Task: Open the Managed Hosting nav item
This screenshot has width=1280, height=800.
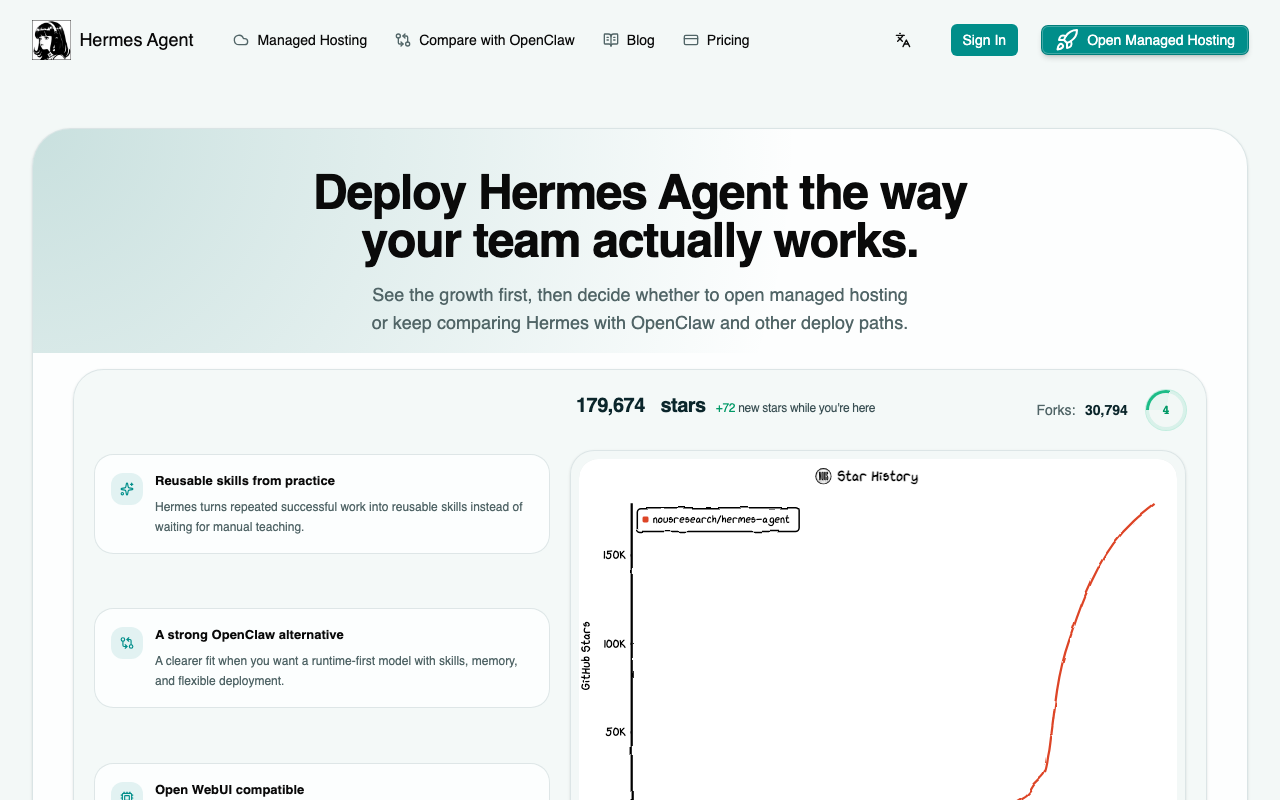Action: [x=300, y=40]
